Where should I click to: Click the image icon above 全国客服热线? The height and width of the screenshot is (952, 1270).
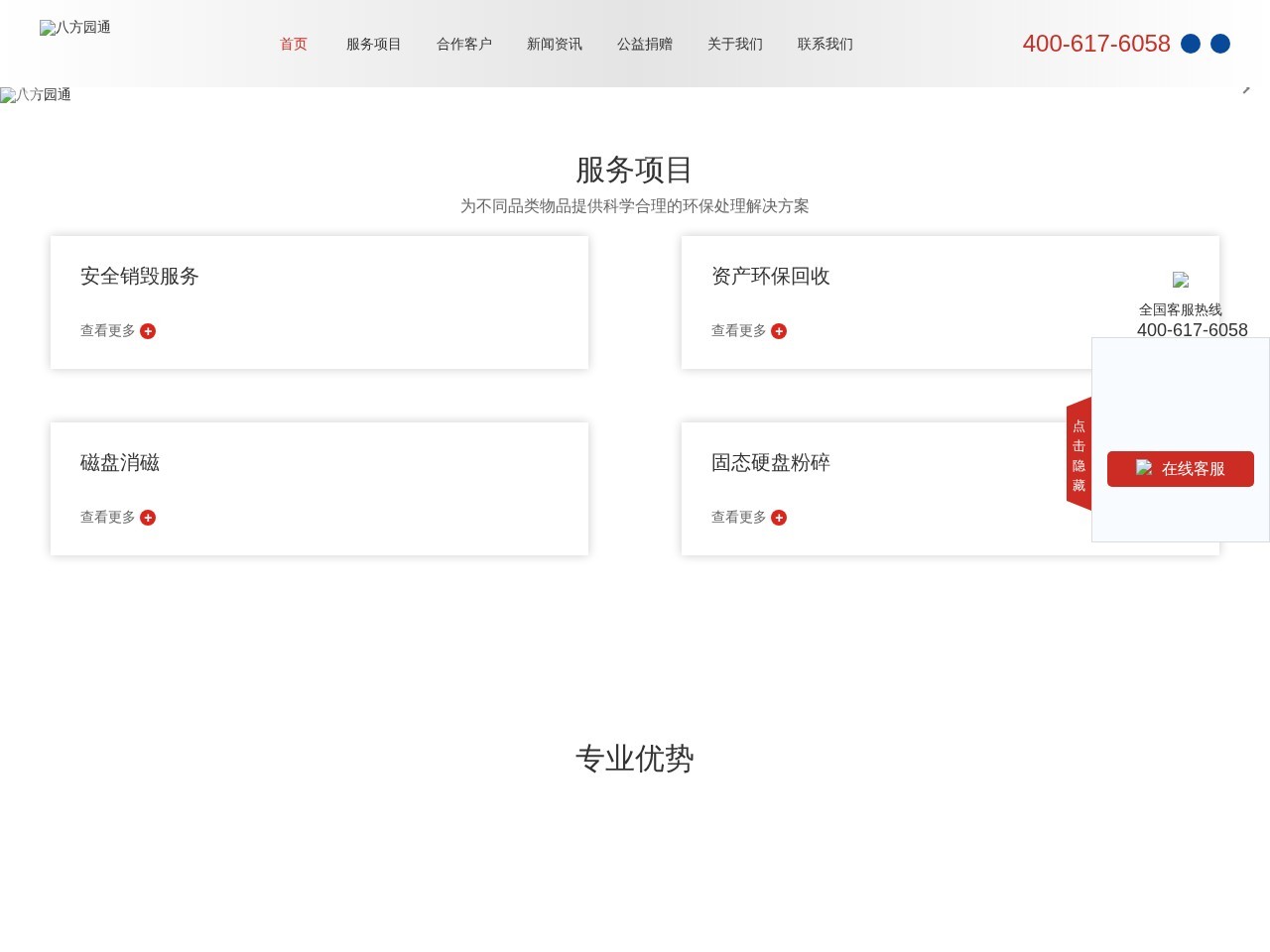[x=1181, y=281]
